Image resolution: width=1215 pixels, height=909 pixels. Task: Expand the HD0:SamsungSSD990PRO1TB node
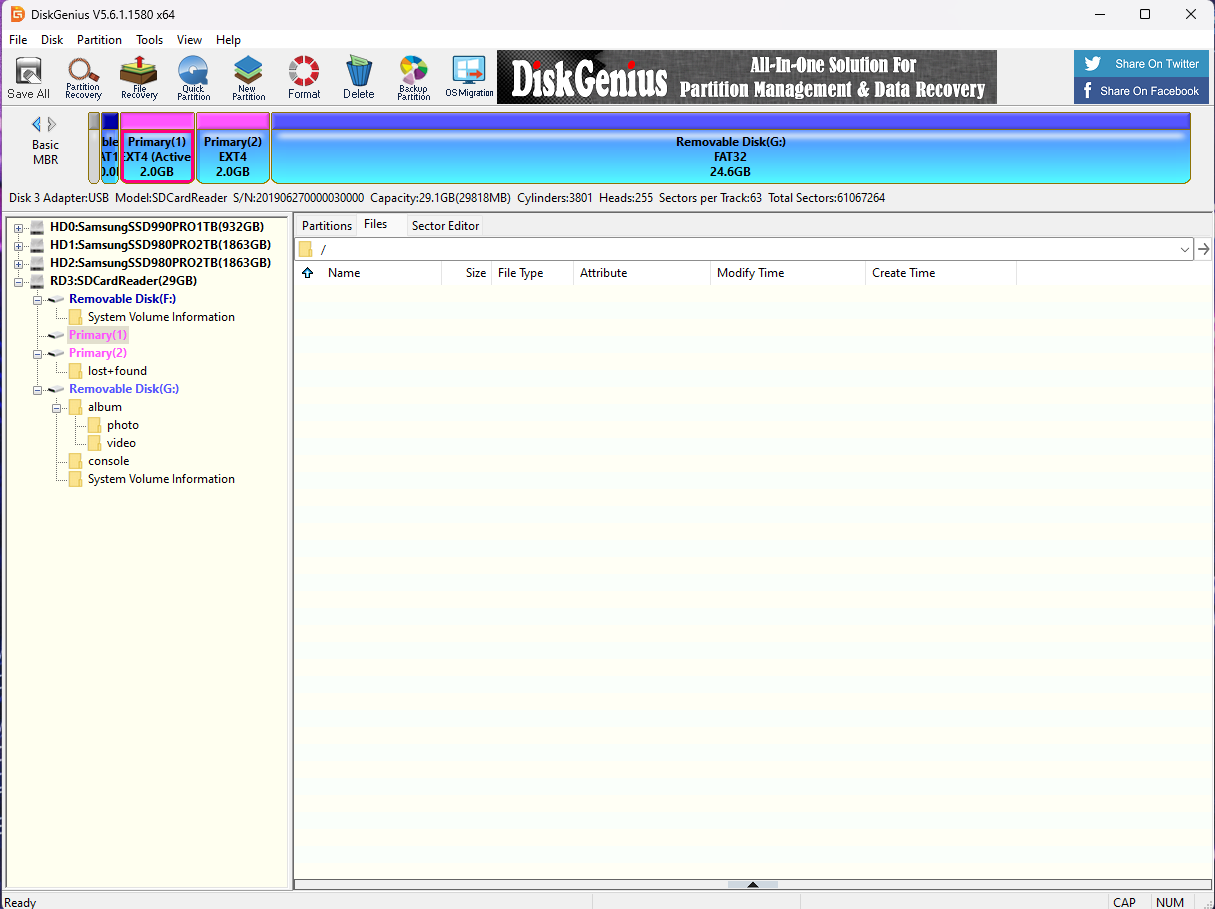(x=18, y=226)
